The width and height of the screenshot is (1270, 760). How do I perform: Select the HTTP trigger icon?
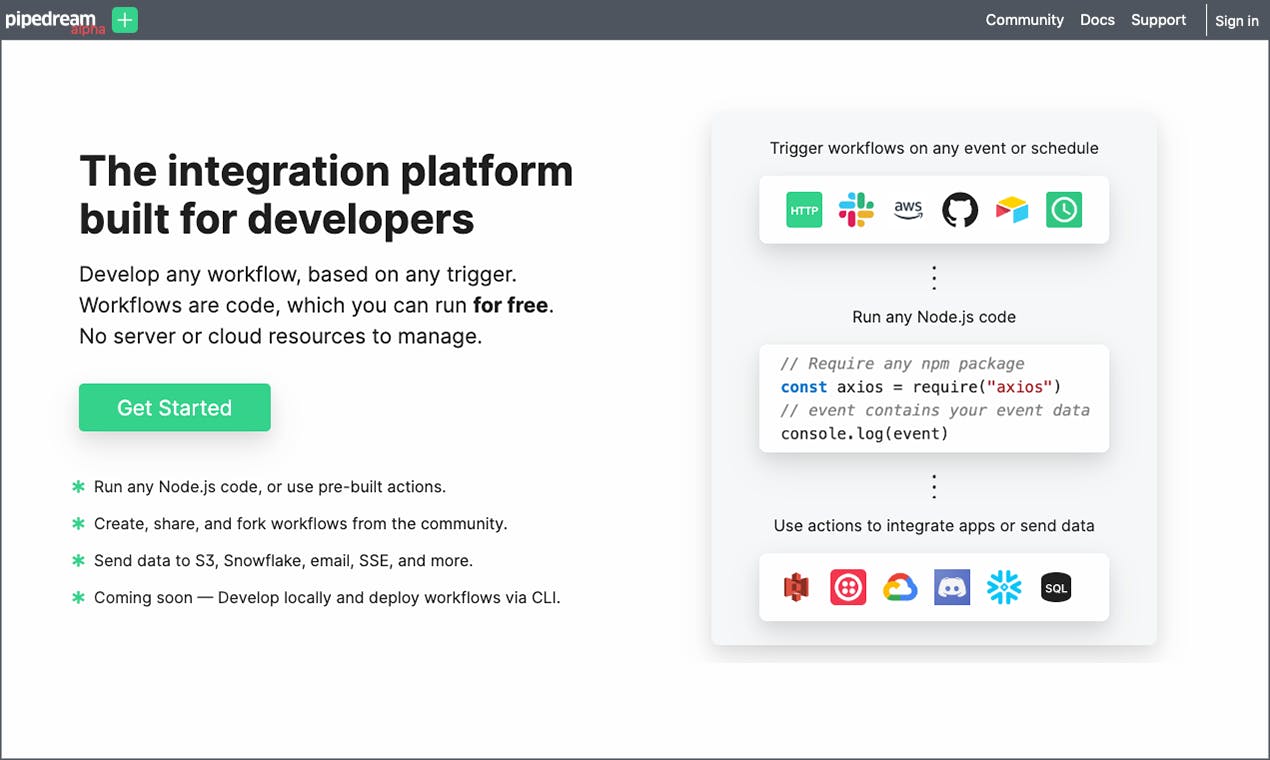coord(804,210)
